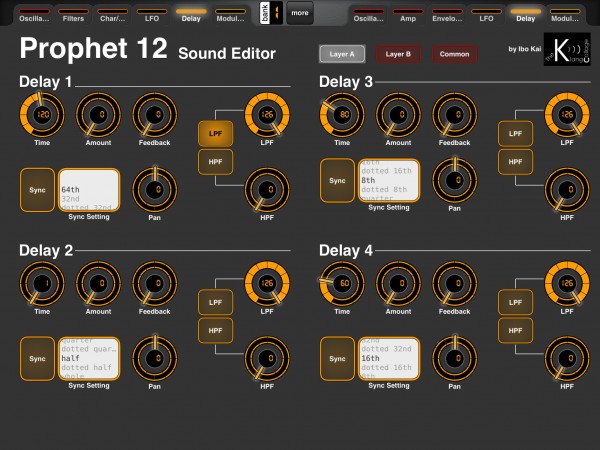Switch to the left Oscillators tab

click(x=34, y=15)
